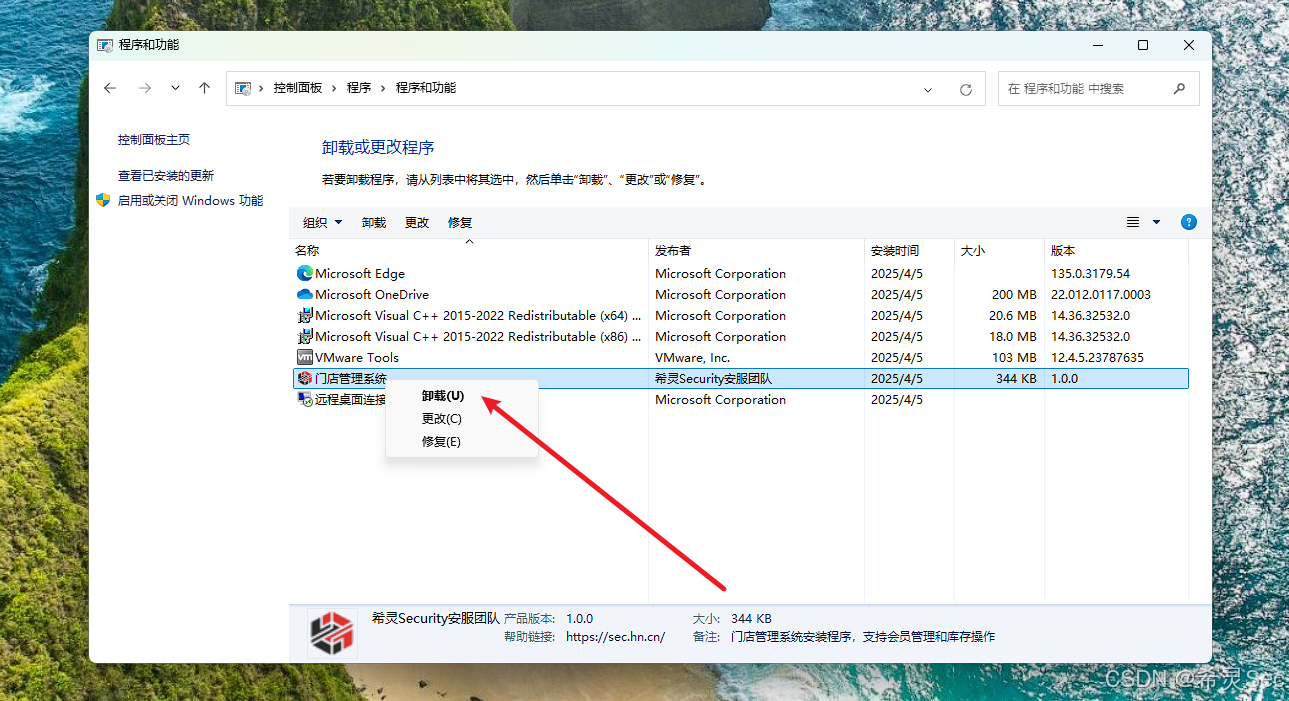Click 修复 in the toolbar
The height and width of the screenshot is (701, 1289).
(460, 222)
